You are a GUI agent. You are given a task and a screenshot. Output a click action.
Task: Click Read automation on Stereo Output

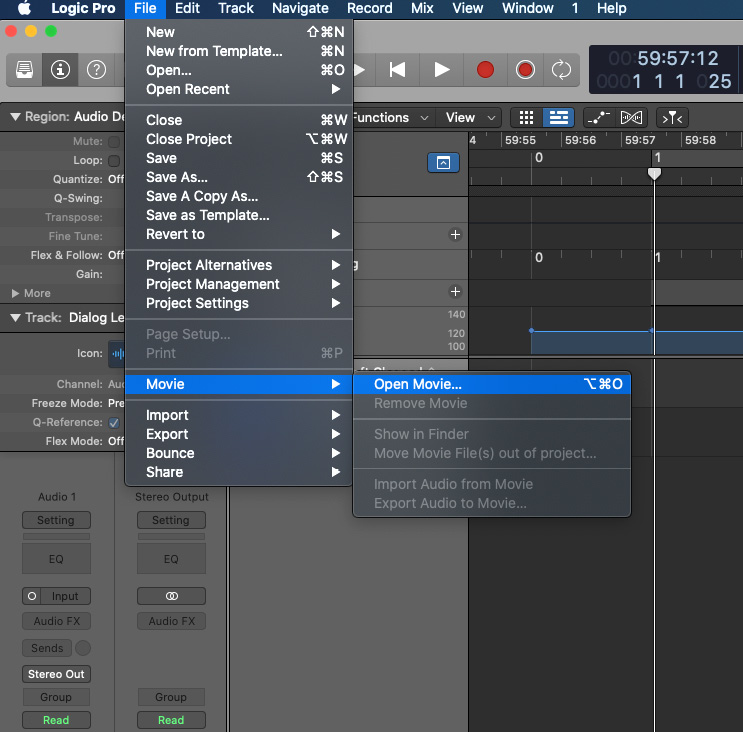[x=171, y=720]
